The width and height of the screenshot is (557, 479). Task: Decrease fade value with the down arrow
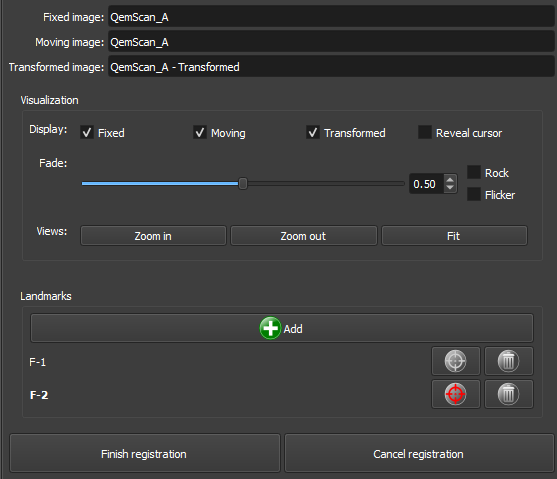coord(450,187)
